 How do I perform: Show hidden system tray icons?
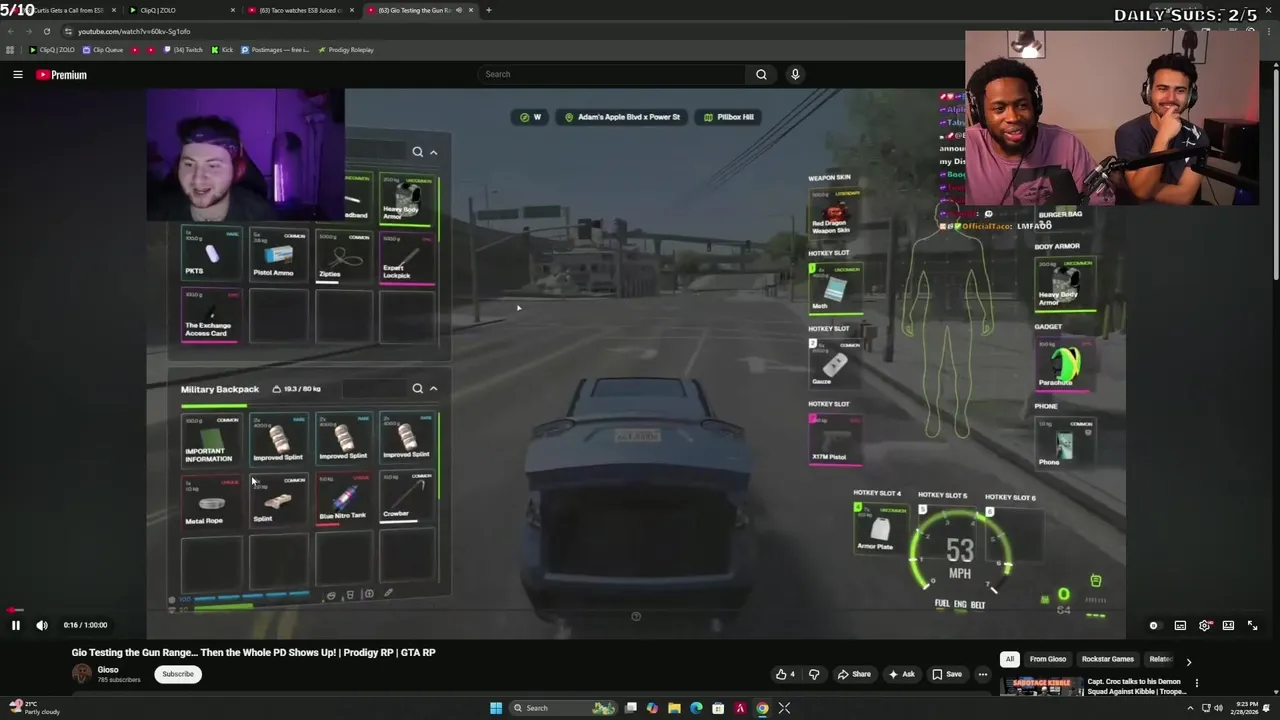click(x=1190, y=708)
